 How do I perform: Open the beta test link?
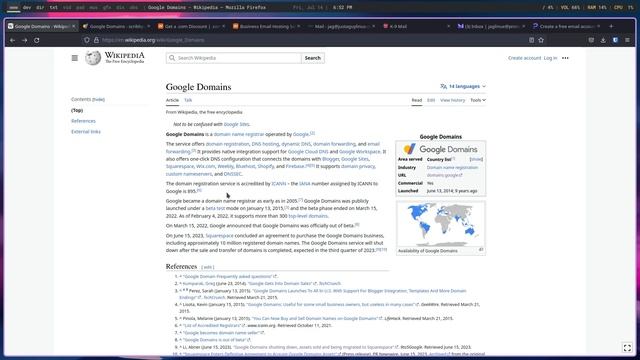point(215,208)
